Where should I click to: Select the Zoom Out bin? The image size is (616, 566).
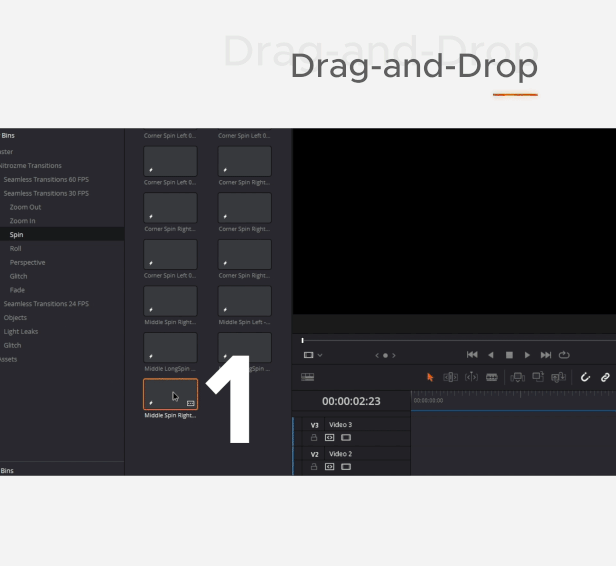coord(25,207)
